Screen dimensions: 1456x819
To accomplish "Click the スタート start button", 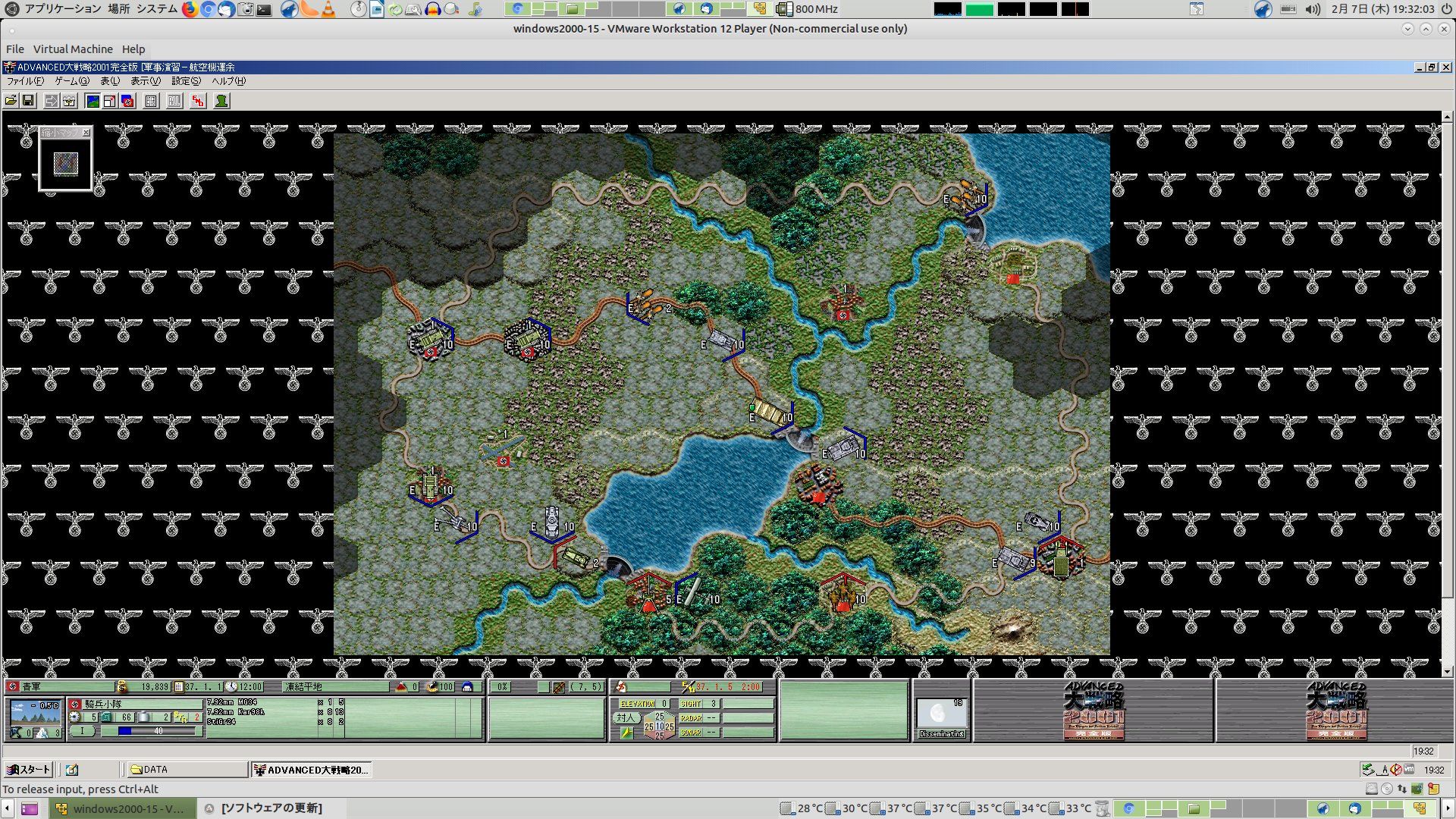I will (28, 770).
